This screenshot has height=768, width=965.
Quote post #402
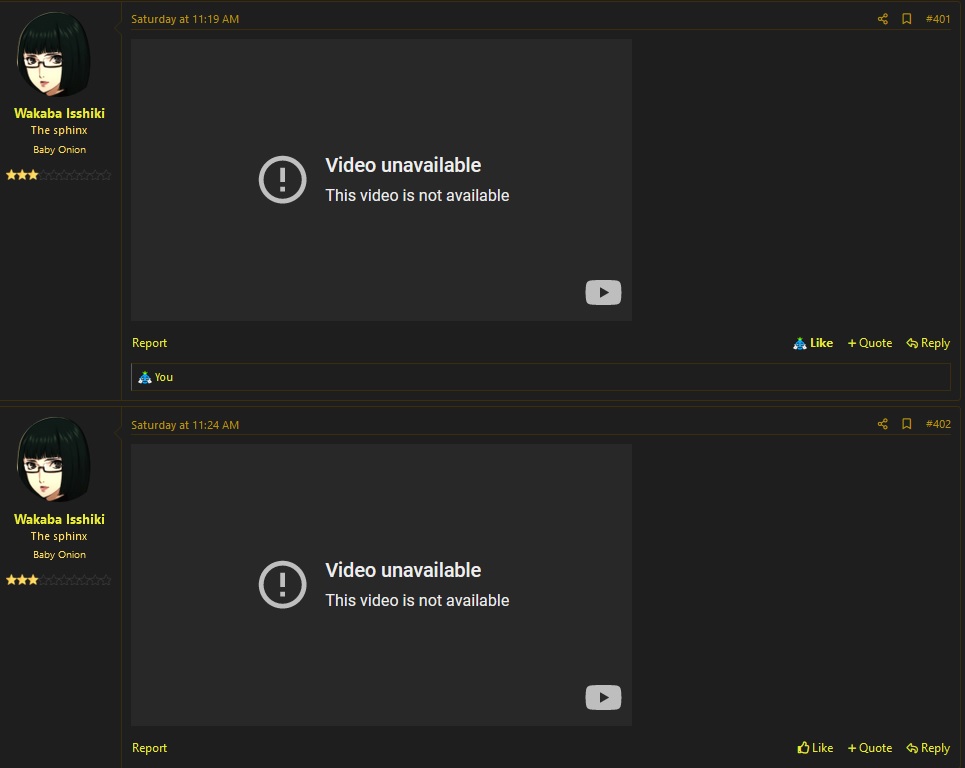(x=870, y=748)
